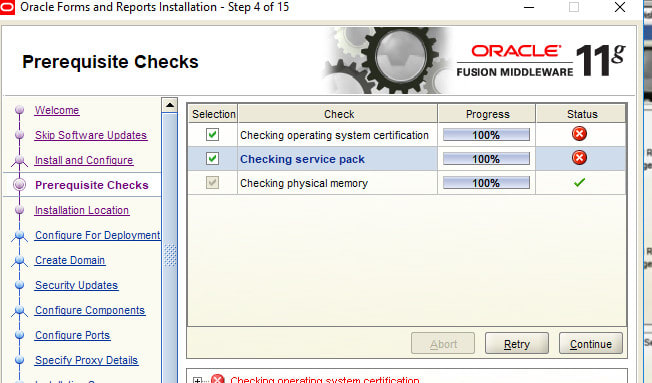Click the Retry button
This screenshot has height=383, width=652.
click(517, 343)
